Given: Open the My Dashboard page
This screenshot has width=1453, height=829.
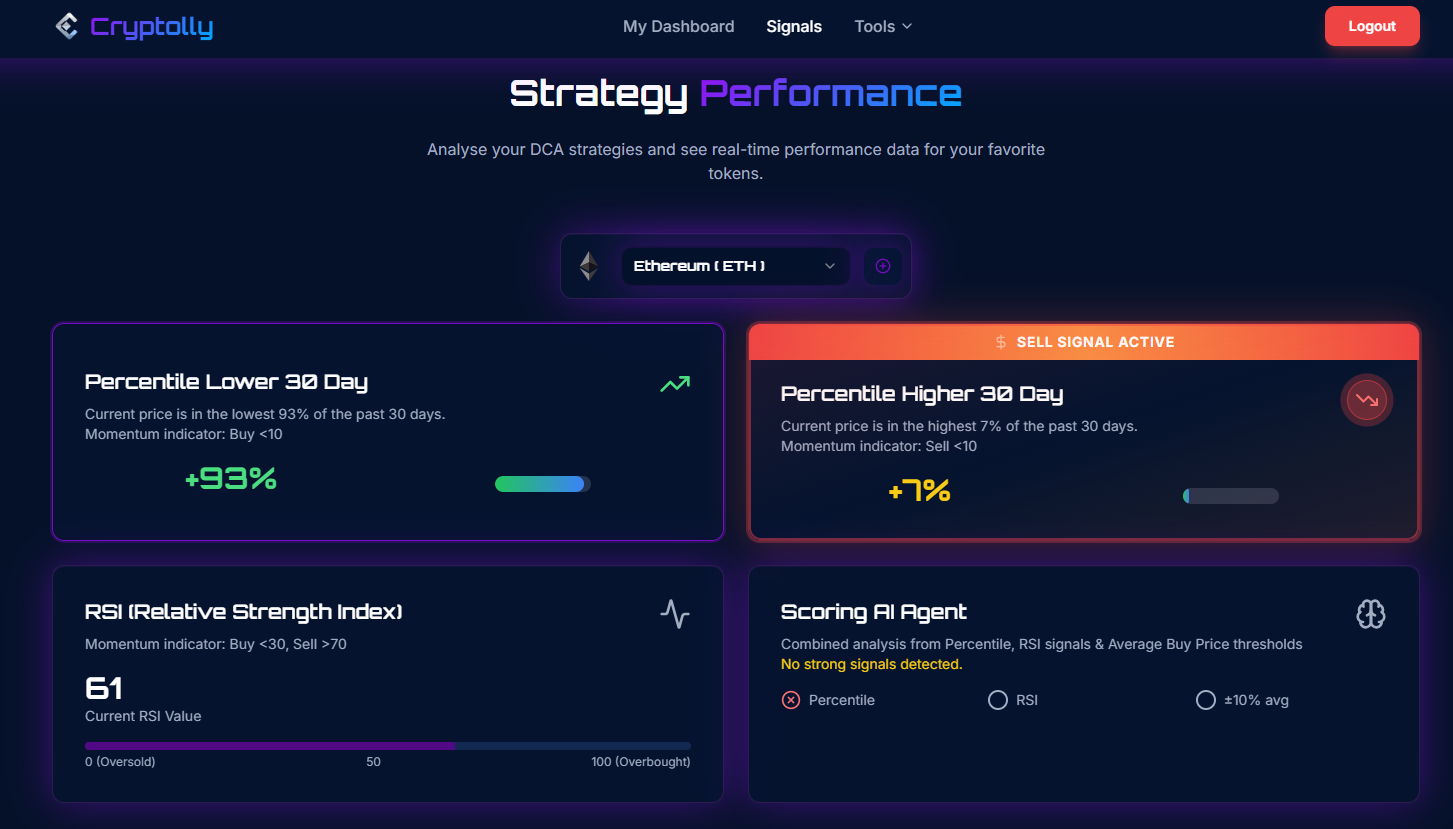Looking at the screenshot, I should click(x=678, y=27).
